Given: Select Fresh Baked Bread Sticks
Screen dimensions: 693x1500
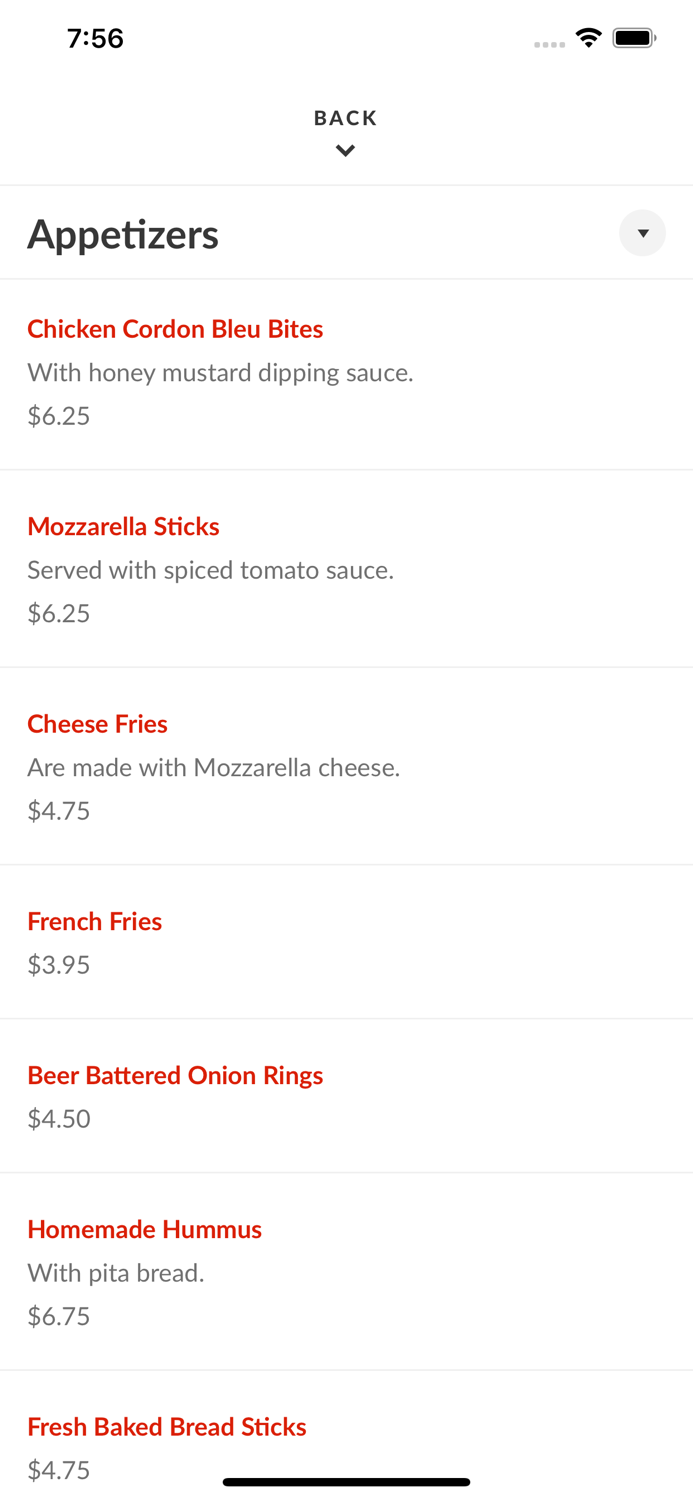Looking at the screenshot, I should (x=167, y=1426).
